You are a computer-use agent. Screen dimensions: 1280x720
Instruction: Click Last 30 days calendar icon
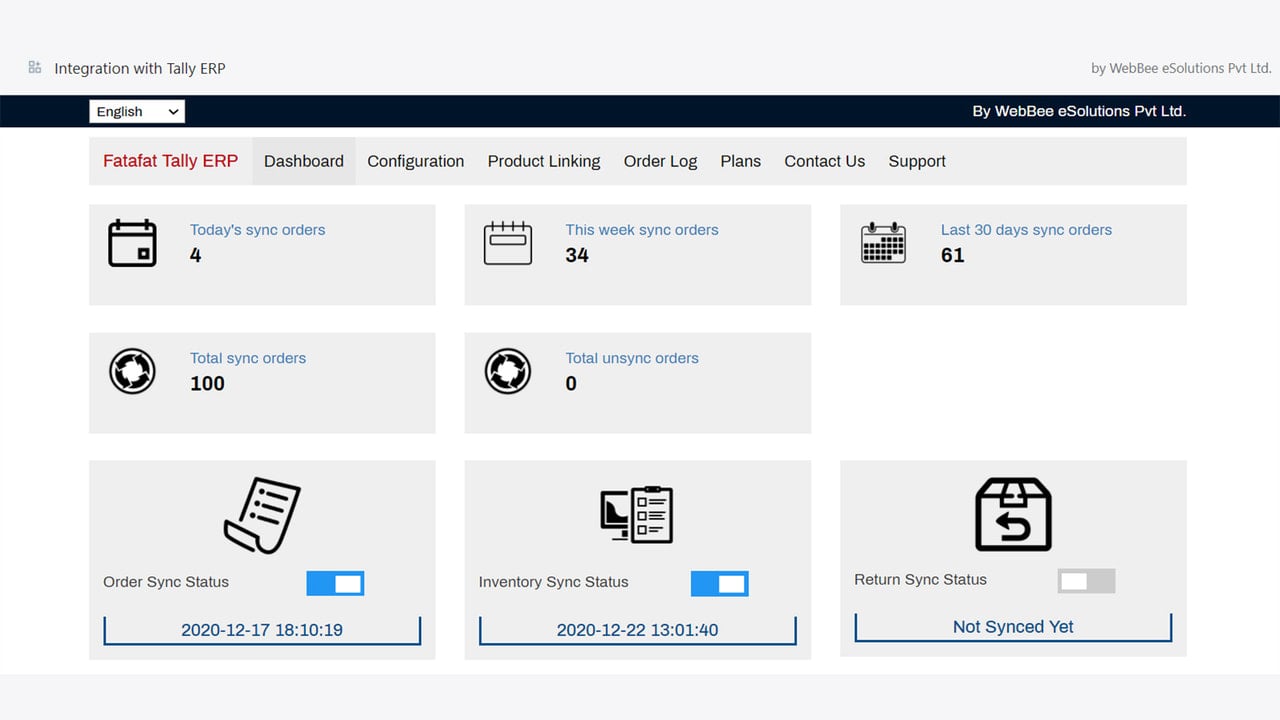(x=883, y=243)
